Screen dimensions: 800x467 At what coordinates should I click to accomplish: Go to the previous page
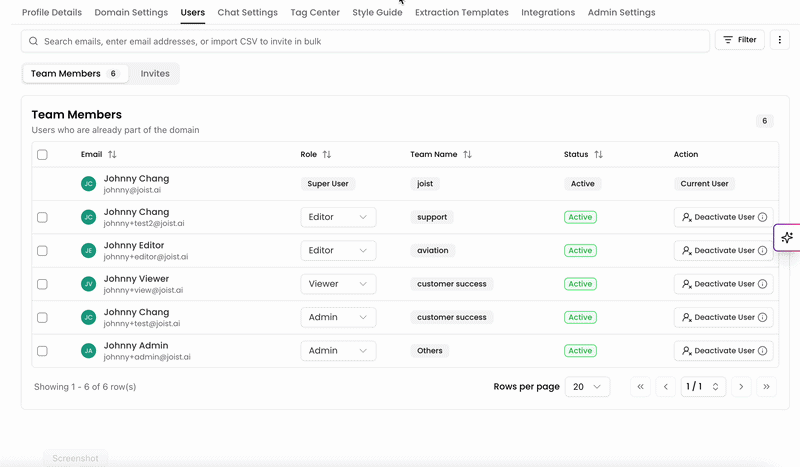(x=666, y=387)
